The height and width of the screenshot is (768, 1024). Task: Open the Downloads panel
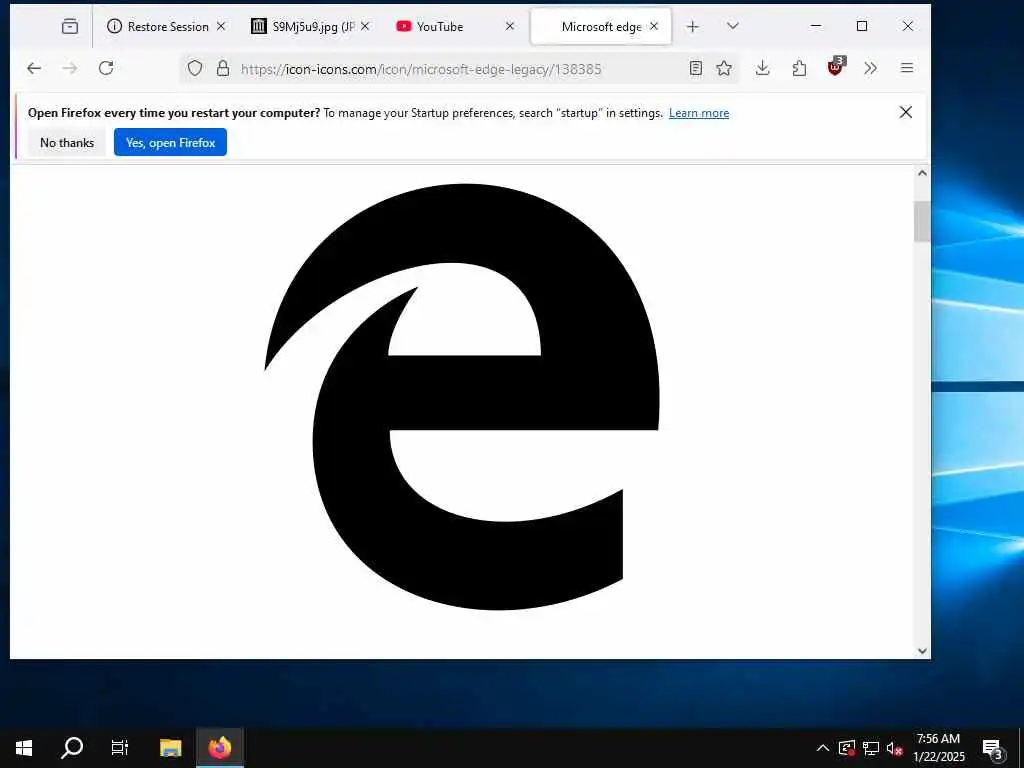762,68
